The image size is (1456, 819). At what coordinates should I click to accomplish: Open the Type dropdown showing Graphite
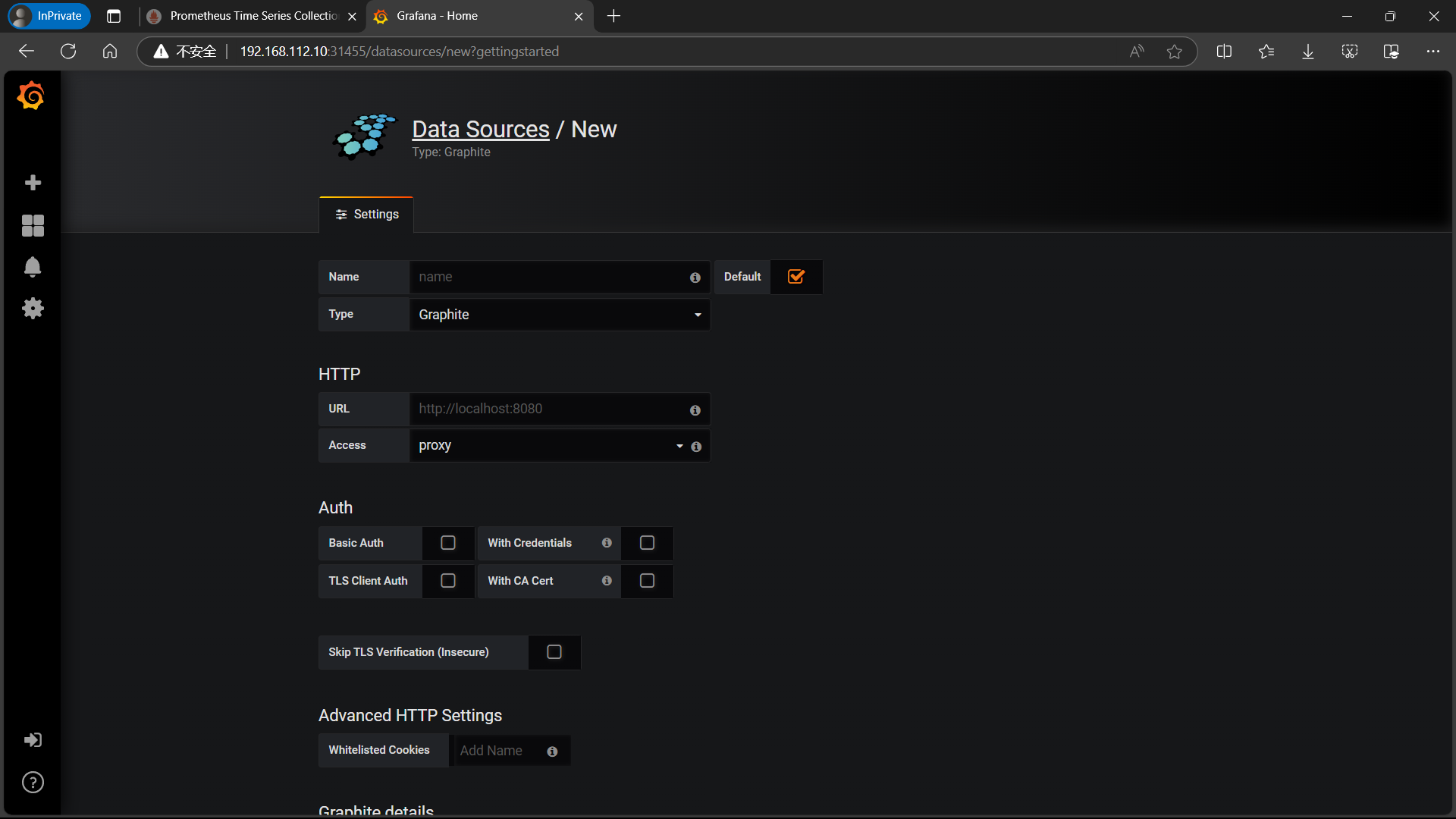[559, 315]
